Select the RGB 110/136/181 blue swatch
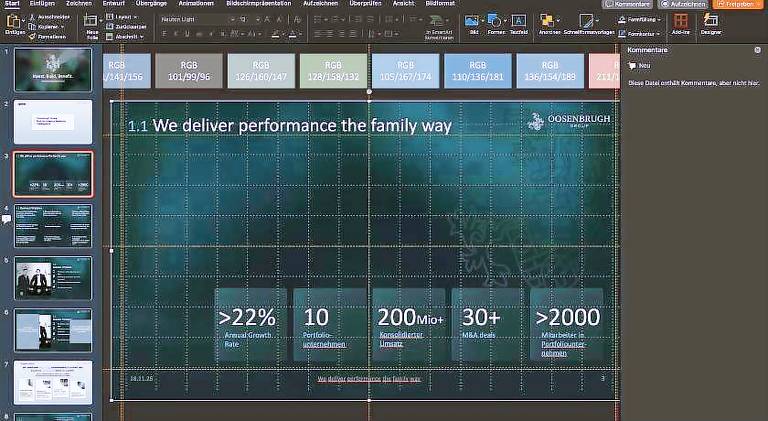The height and width of the screenshot is (421, 768). [x=478, y=71]
